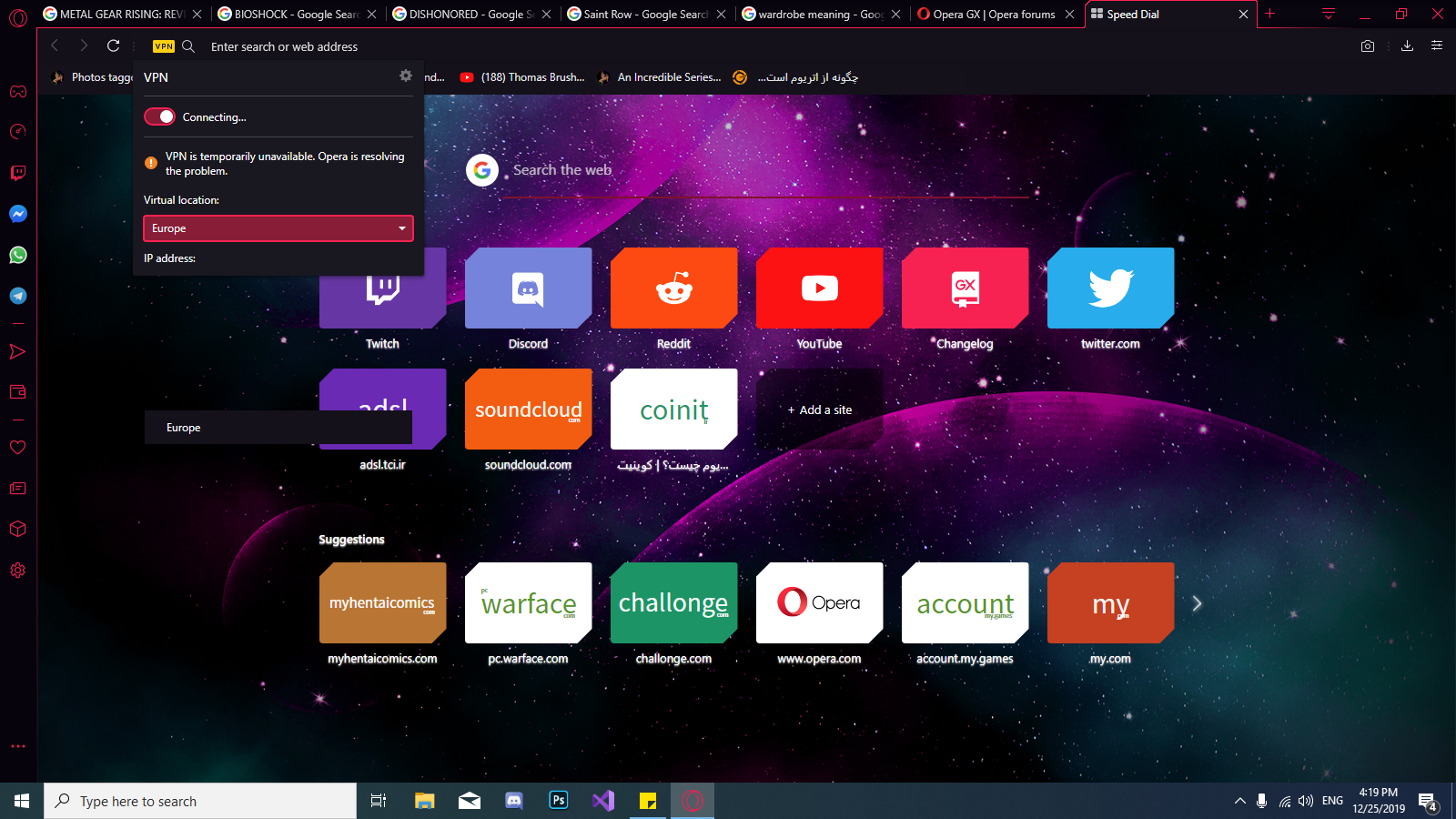Open WhatsApp in sidebar
The height and width of the screenshot is (819, 1456).
18,255
